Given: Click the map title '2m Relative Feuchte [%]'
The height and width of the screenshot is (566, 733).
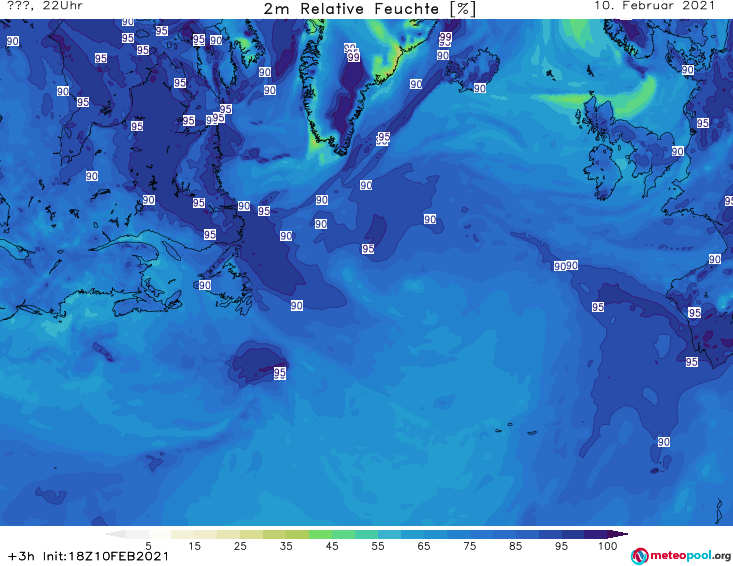Looking at the screenshot, I should (x=369, y=9).
